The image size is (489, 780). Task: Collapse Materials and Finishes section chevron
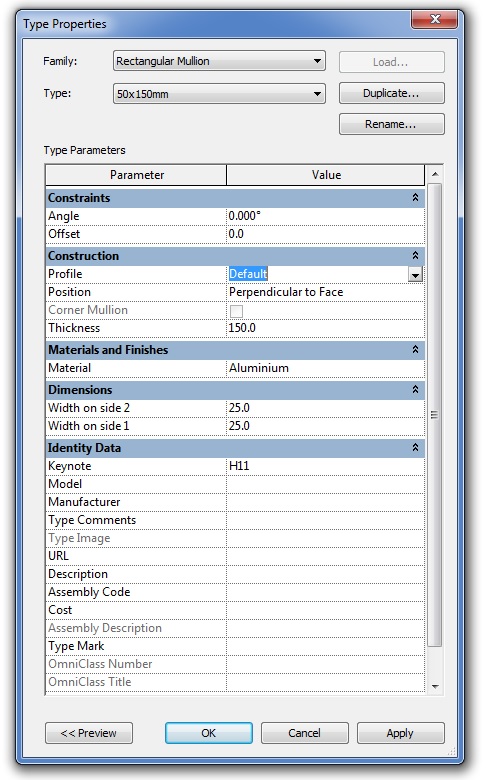[415, 350]
